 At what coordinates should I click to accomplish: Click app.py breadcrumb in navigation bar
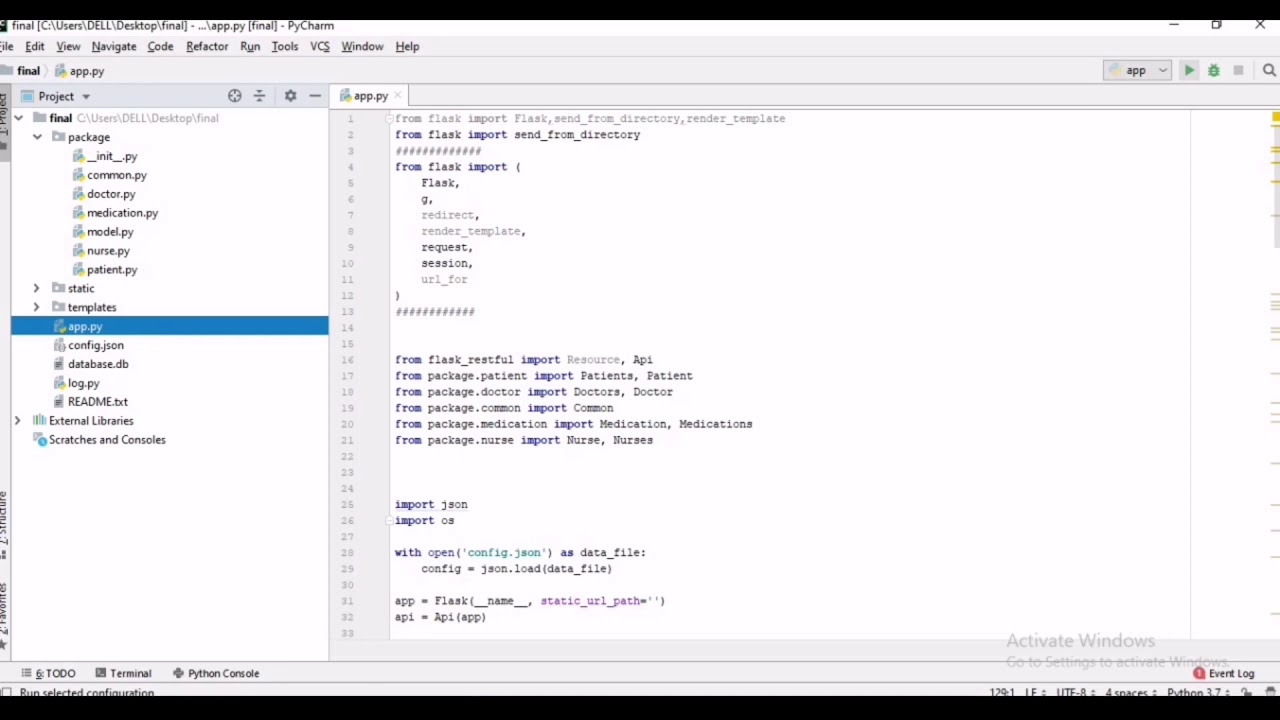tap(79, 71)
